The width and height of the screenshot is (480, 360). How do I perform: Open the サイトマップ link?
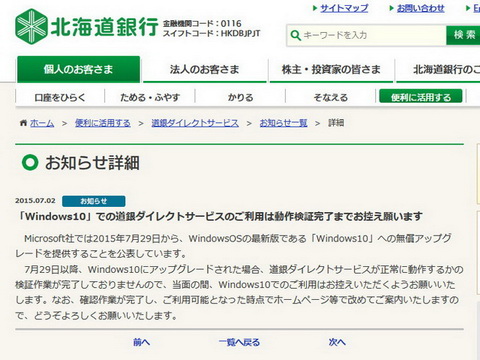pos(344,8)
